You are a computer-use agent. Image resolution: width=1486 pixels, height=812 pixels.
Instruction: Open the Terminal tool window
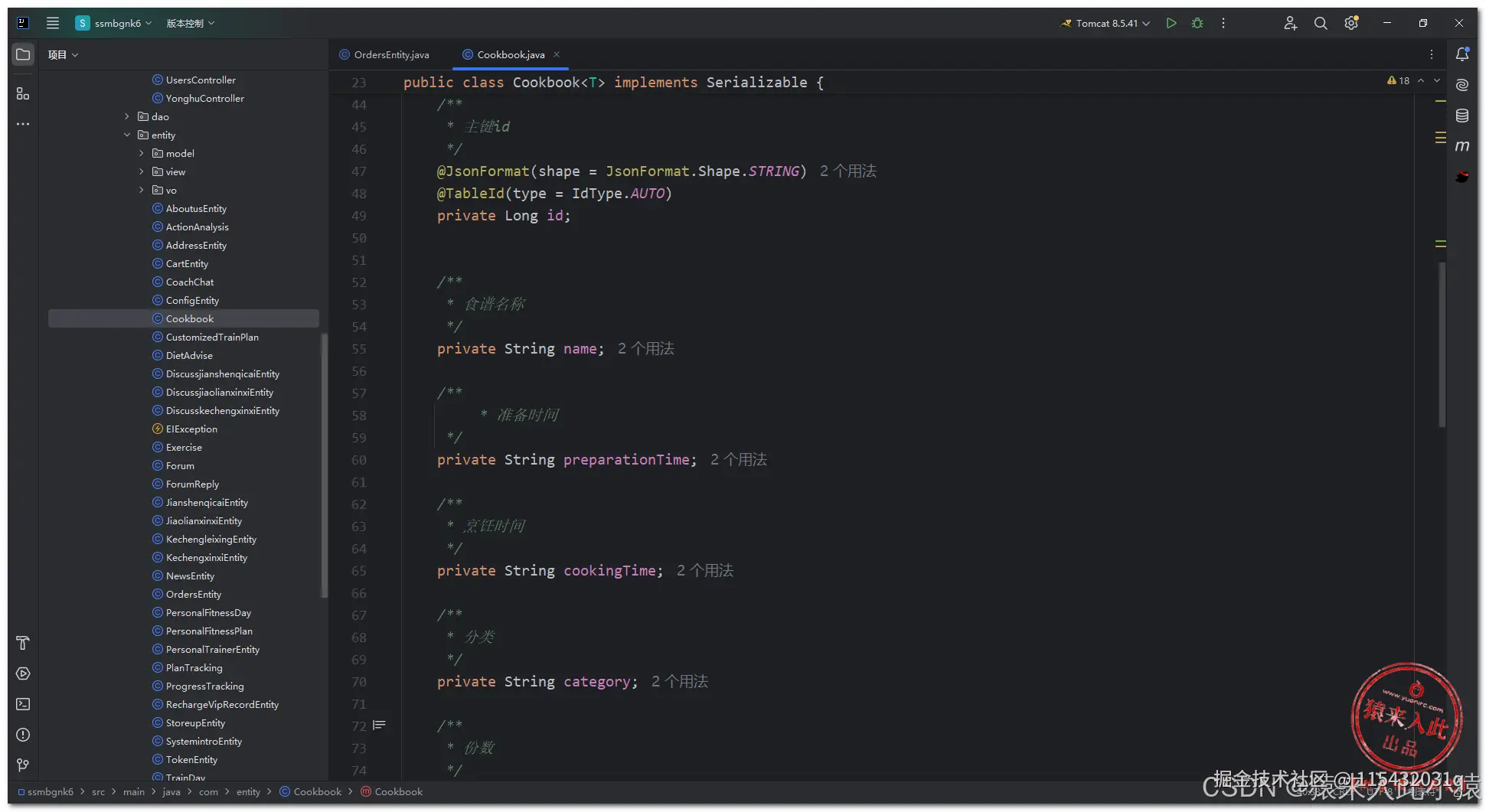23,704
